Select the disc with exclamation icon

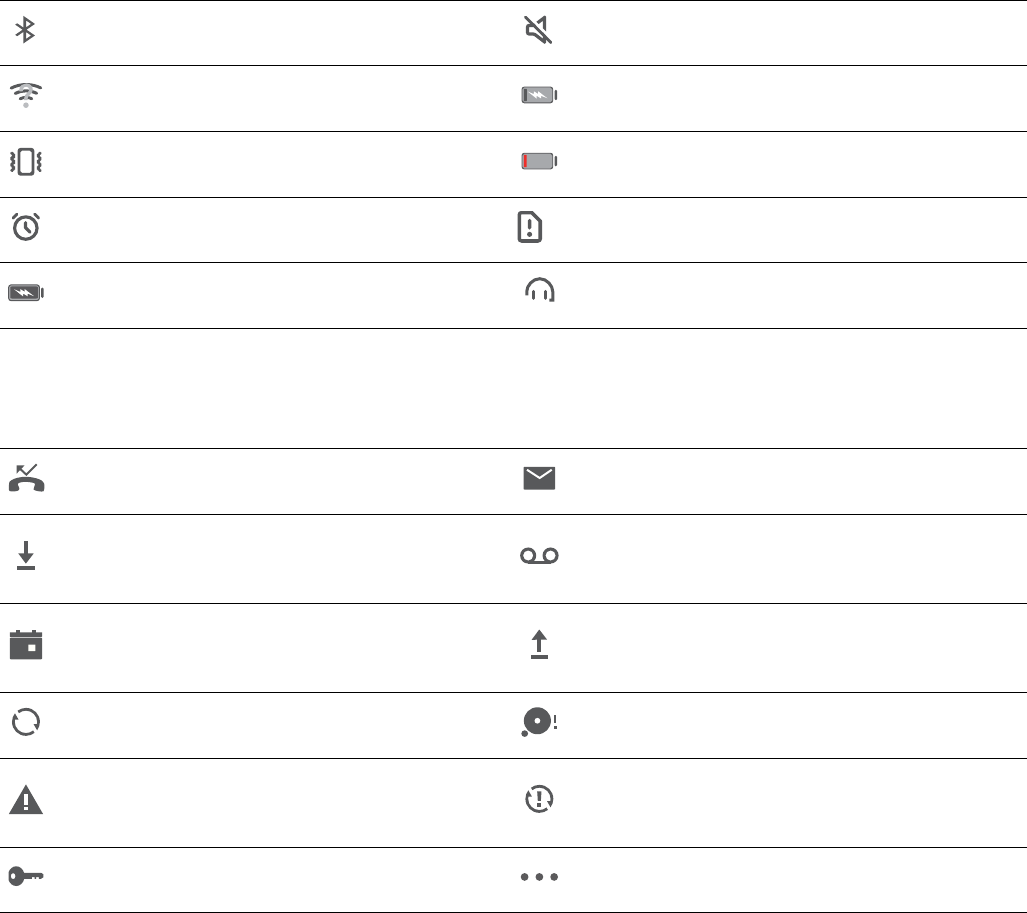click(x=539, y=722)
